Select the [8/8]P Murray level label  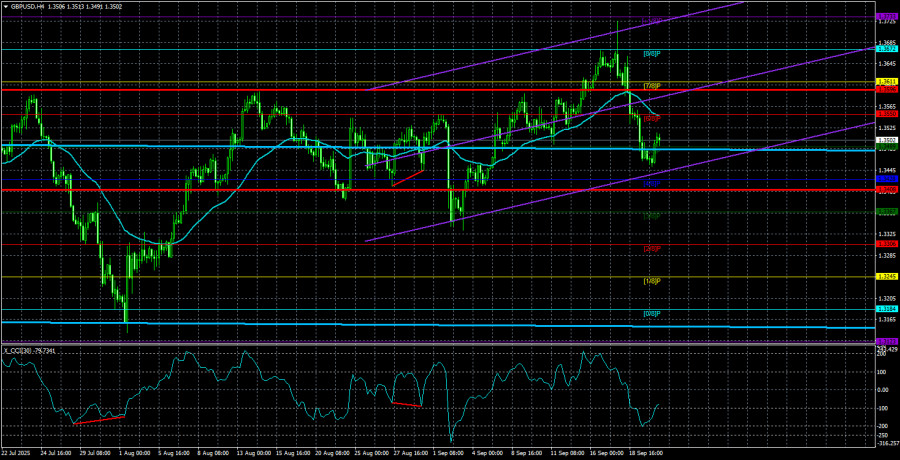[x=650, y=53]
